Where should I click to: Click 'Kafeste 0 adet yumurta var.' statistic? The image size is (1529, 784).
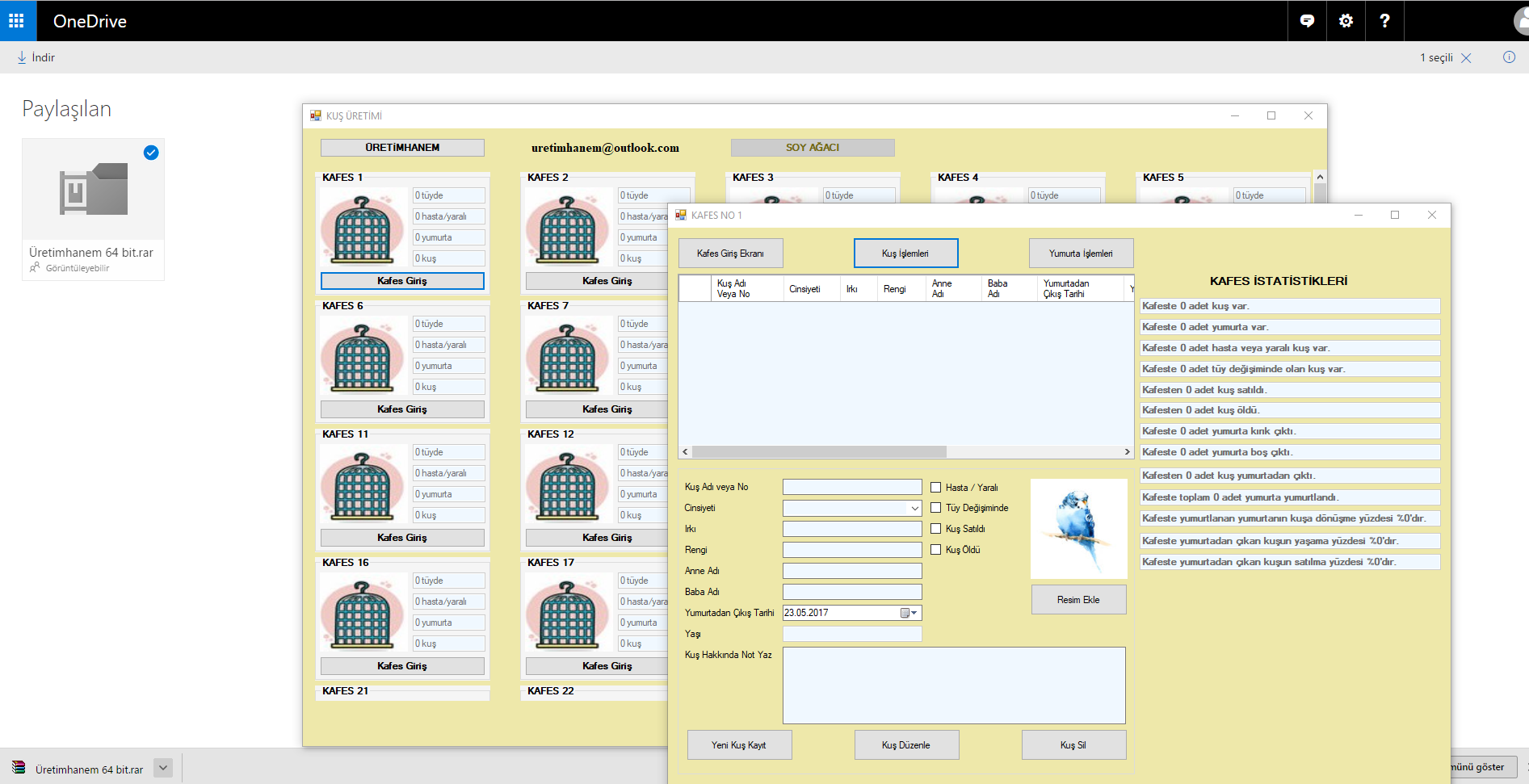point(1290,327)
